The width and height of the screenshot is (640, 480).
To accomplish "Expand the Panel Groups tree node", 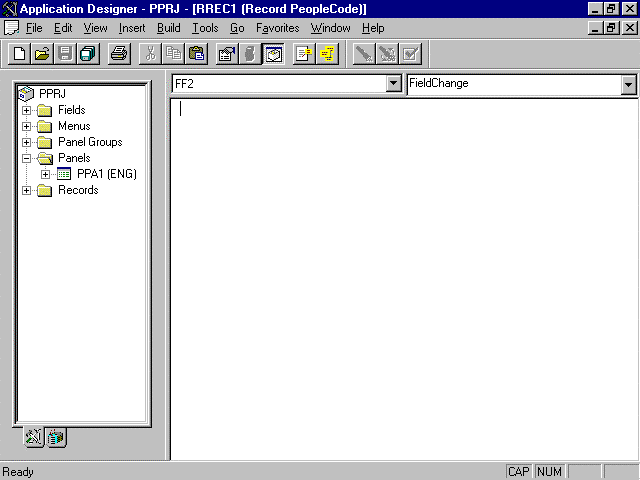I will tap(27, 142).
